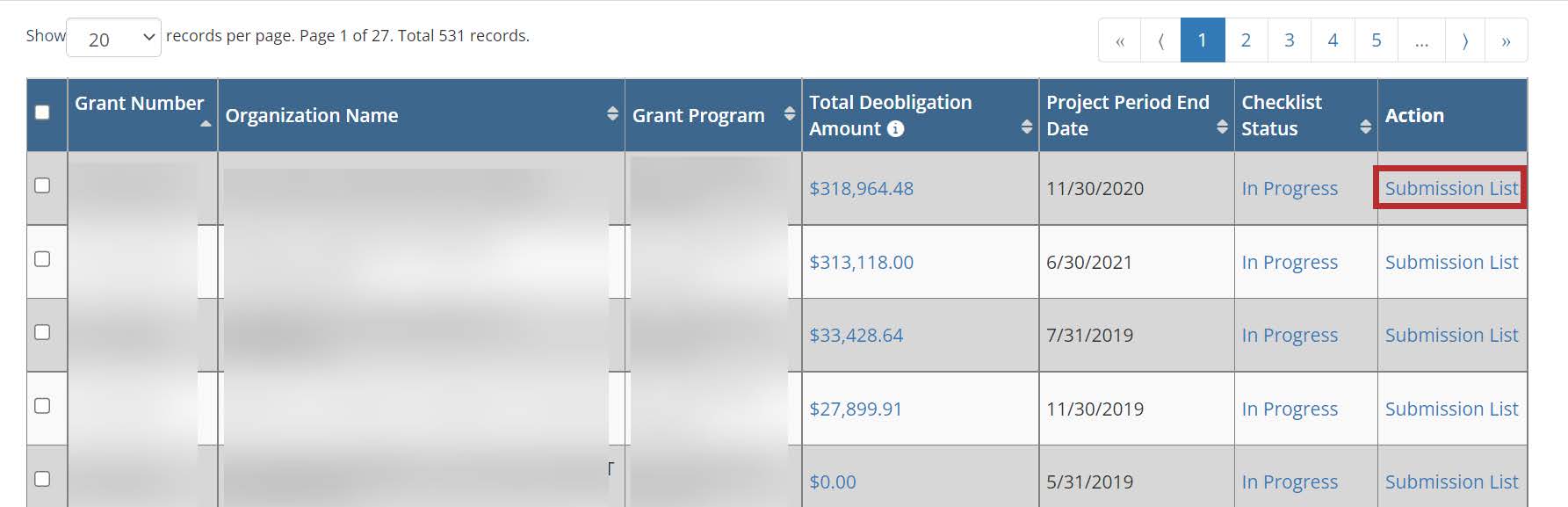Open records per page dropdown

tap(114, 40)
